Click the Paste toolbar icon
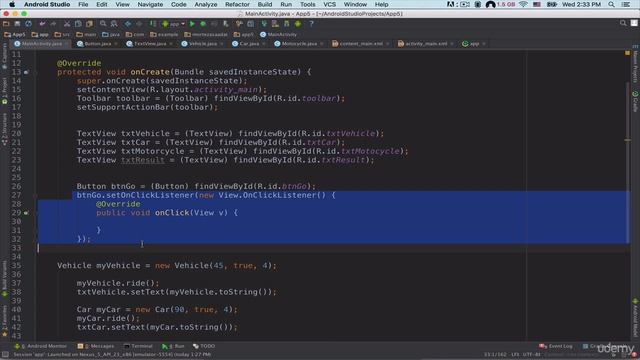 click(89, 24)
